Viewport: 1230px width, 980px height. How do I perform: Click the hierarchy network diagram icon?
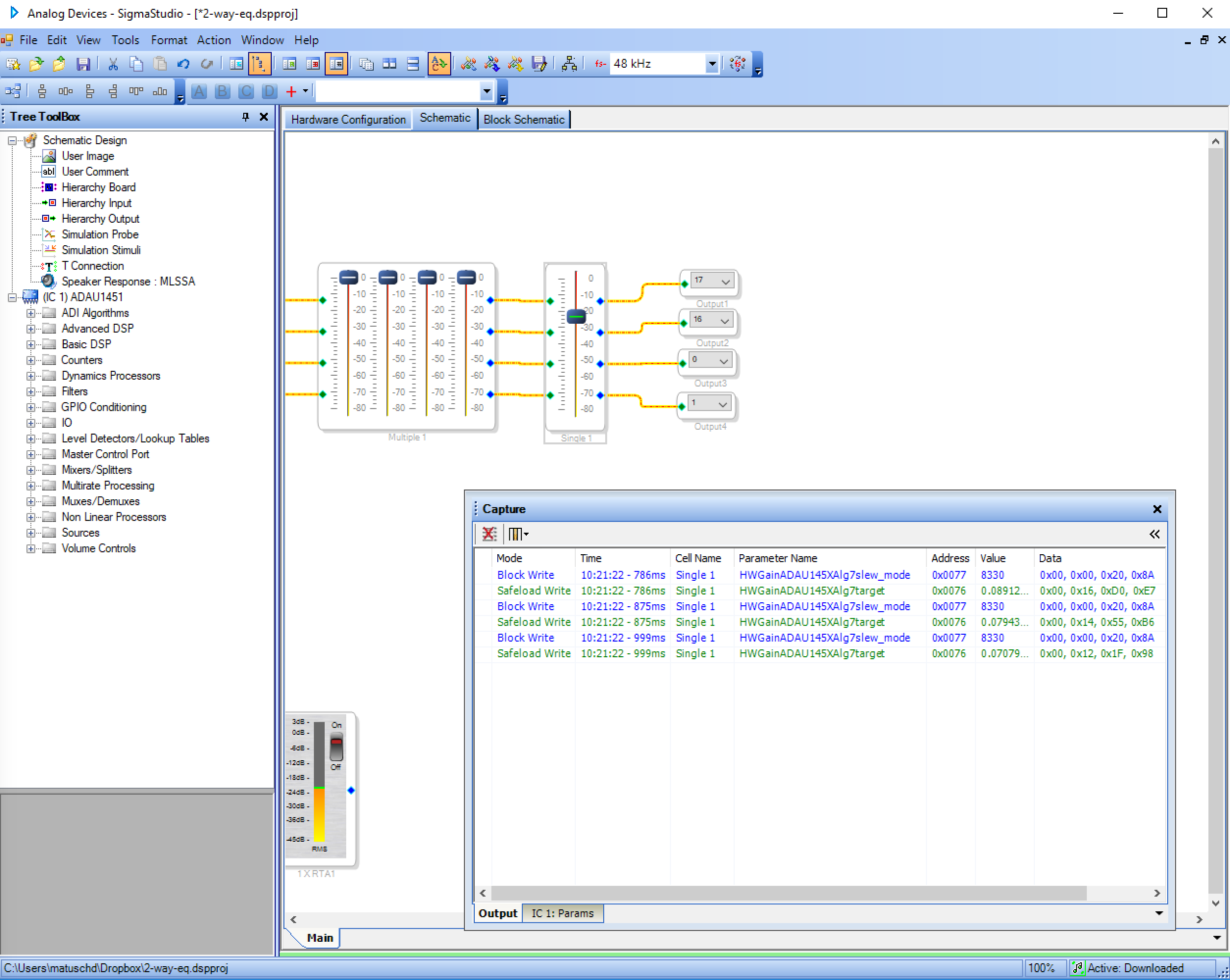[569, 64]
